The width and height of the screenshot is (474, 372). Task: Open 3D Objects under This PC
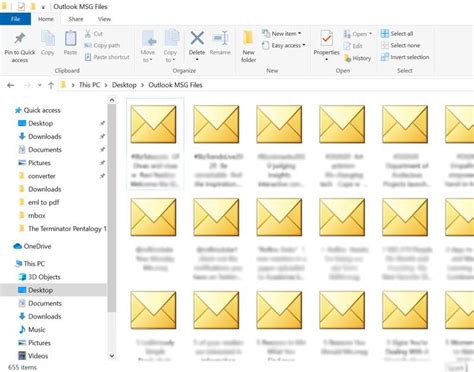(39, 277)
